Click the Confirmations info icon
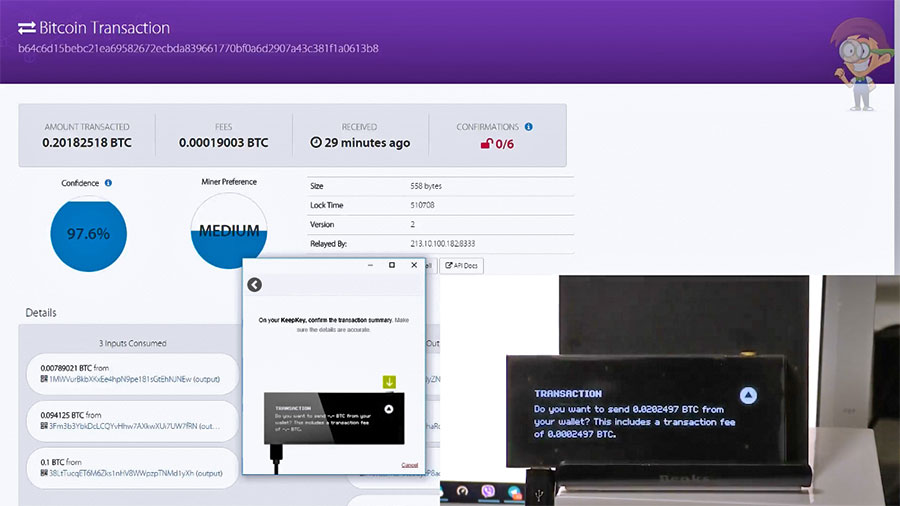The image size is (900, 506). click(x=529, y=127)
